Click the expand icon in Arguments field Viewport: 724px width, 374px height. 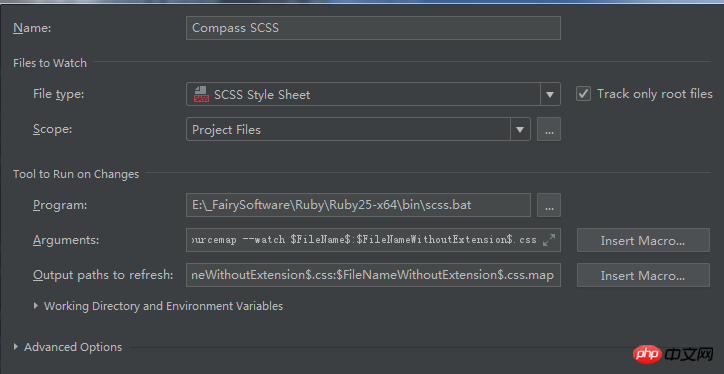(x=549, y=240)
